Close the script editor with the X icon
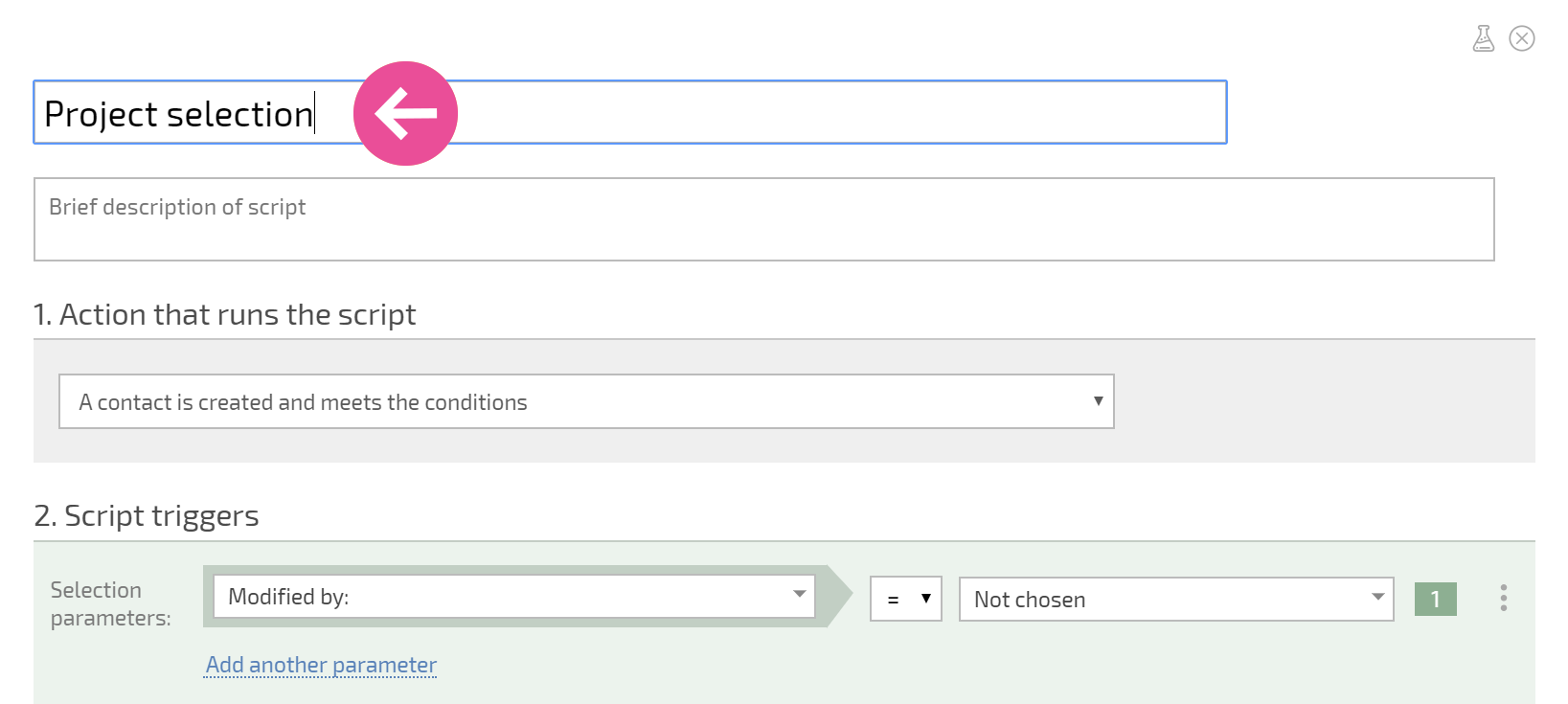This screenshot has width=1568, height=704. [x=1521, y=38]
